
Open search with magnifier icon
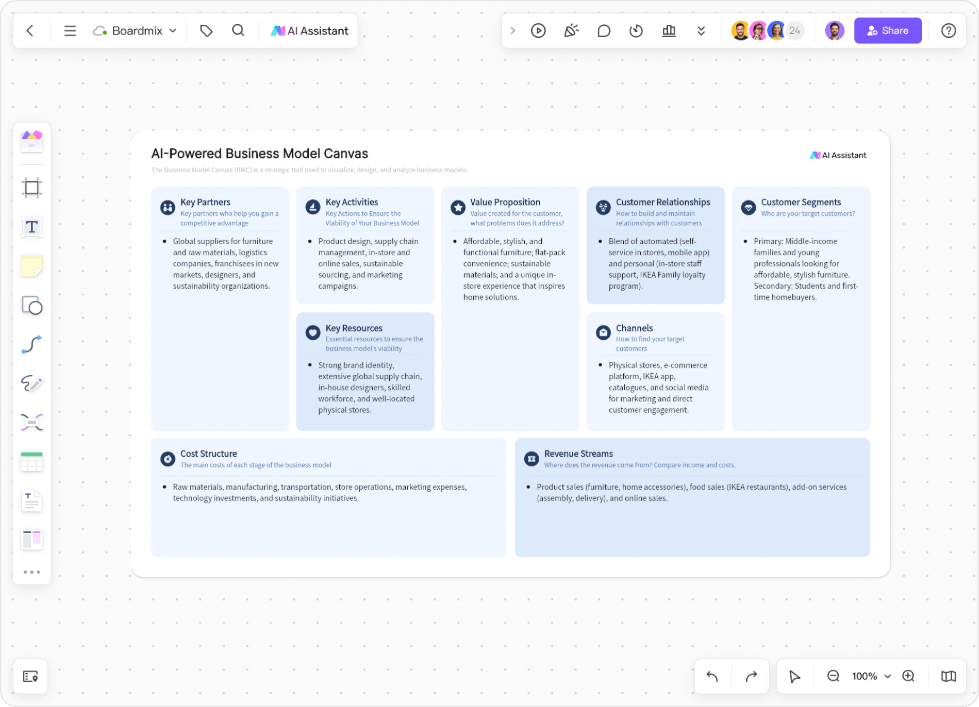[x=238, y=31]
